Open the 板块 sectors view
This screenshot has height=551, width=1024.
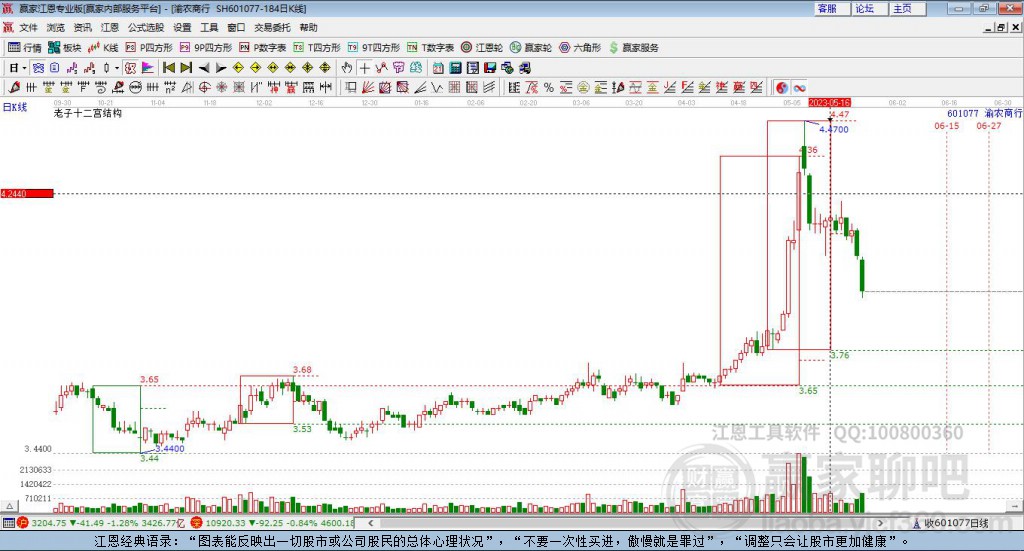64,48
